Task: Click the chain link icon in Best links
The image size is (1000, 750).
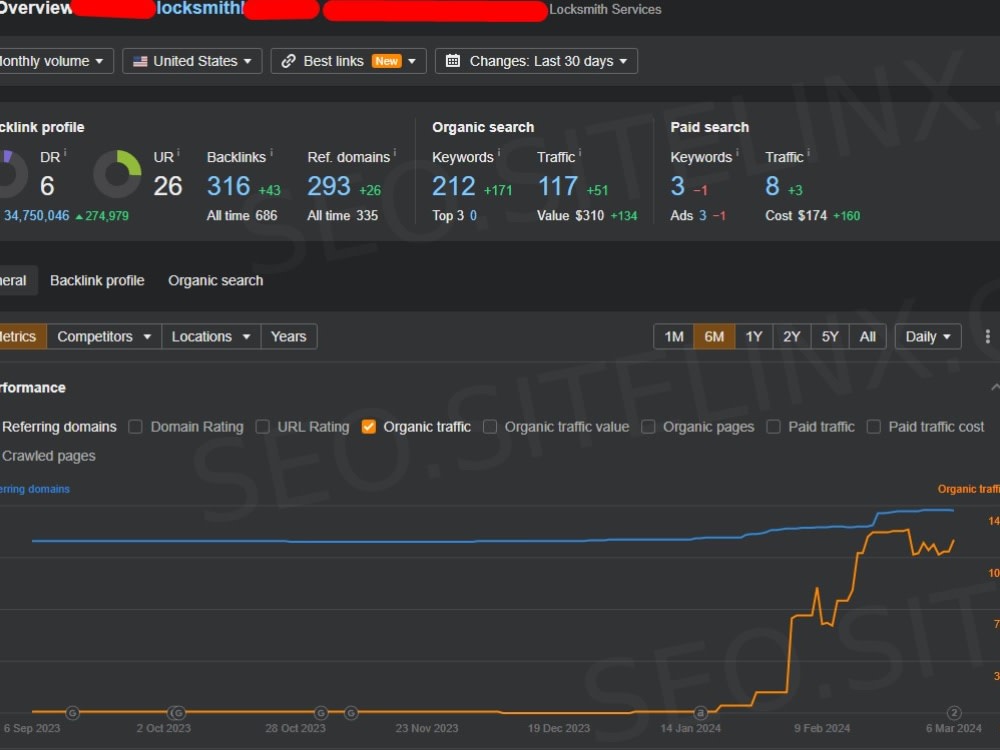Action: [288, 61]
